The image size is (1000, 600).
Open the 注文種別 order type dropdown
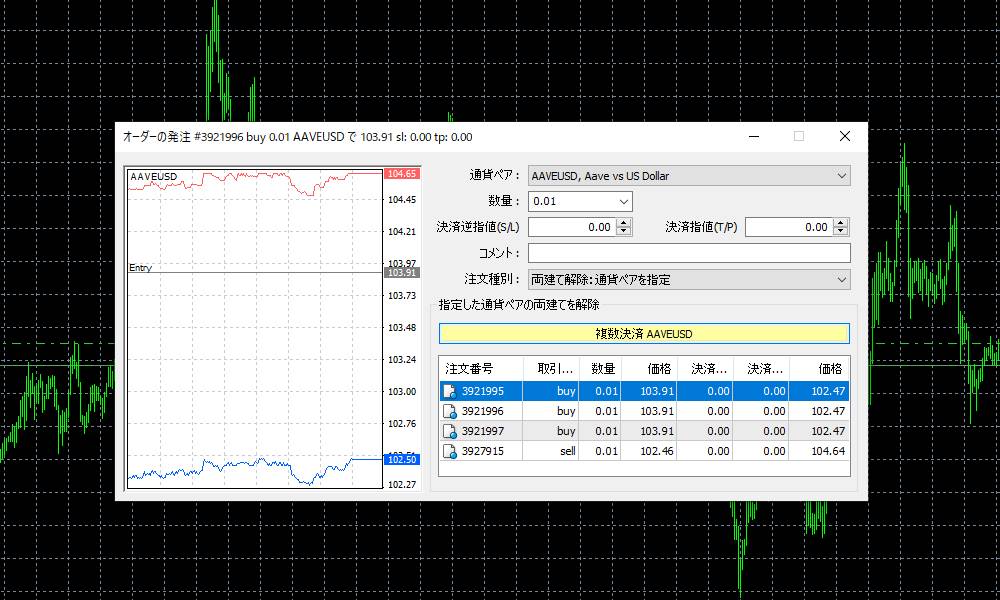[841, 278]
